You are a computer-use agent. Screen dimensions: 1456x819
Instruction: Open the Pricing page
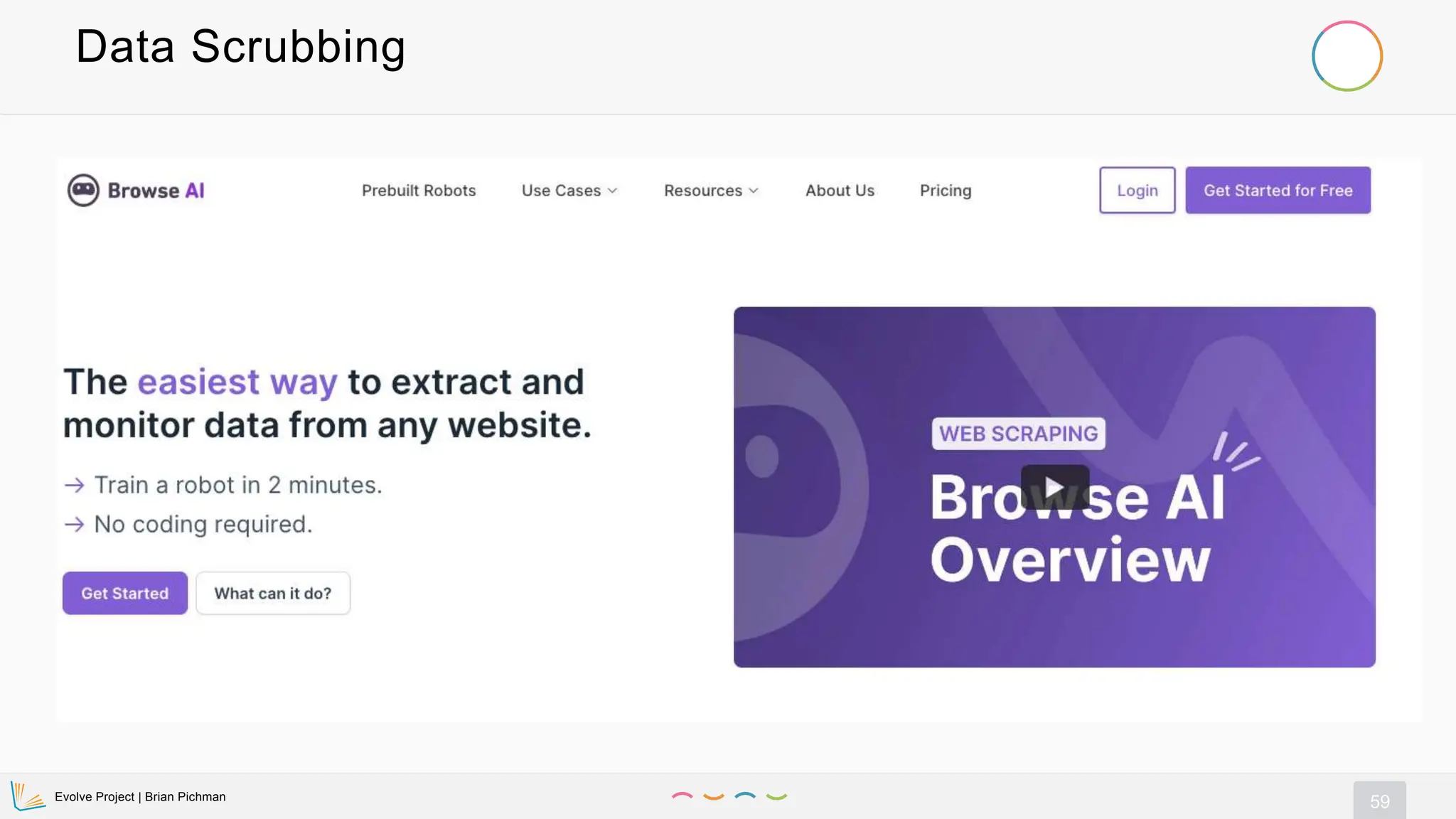pos(946,191)
